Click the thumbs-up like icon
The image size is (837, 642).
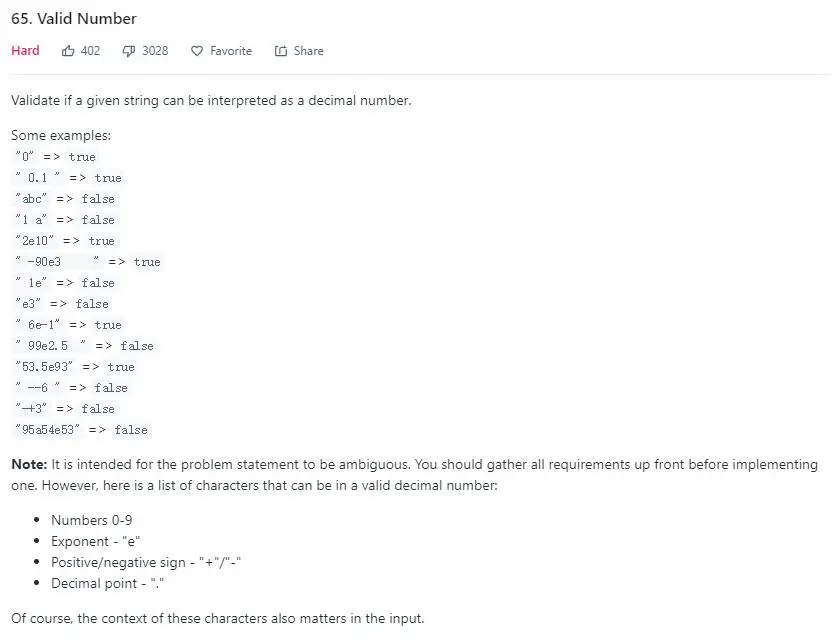tap(68, 51)
